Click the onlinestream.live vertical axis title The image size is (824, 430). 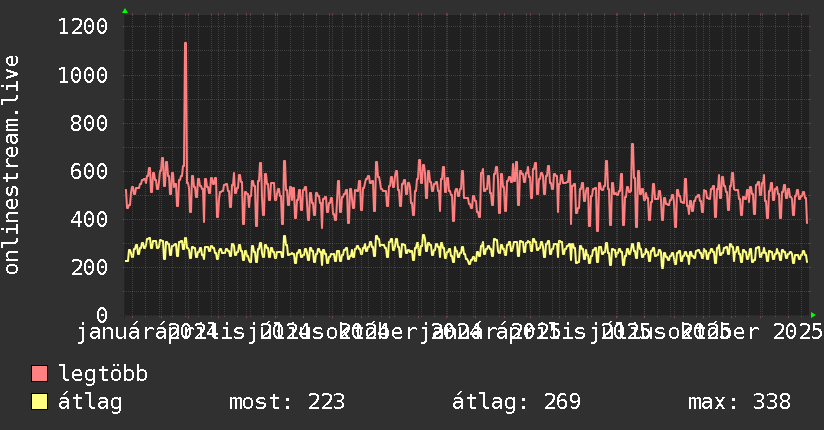[11, 165]
